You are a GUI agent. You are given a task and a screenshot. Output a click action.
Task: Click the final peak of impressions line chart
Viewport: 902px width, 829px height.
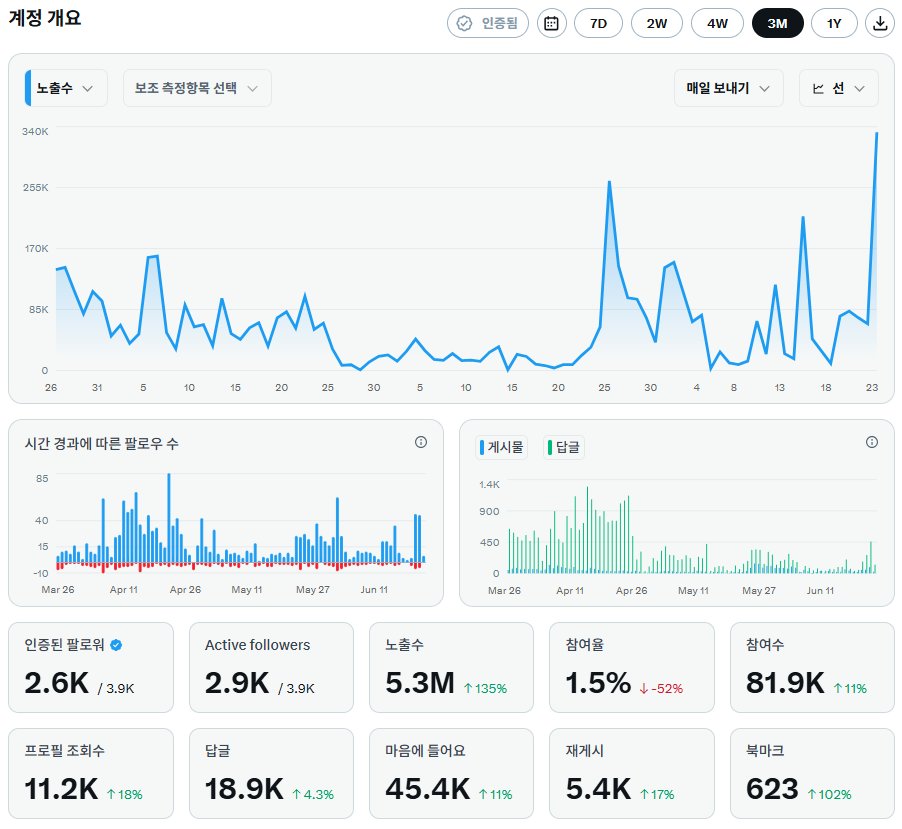(x=877, y=133)
